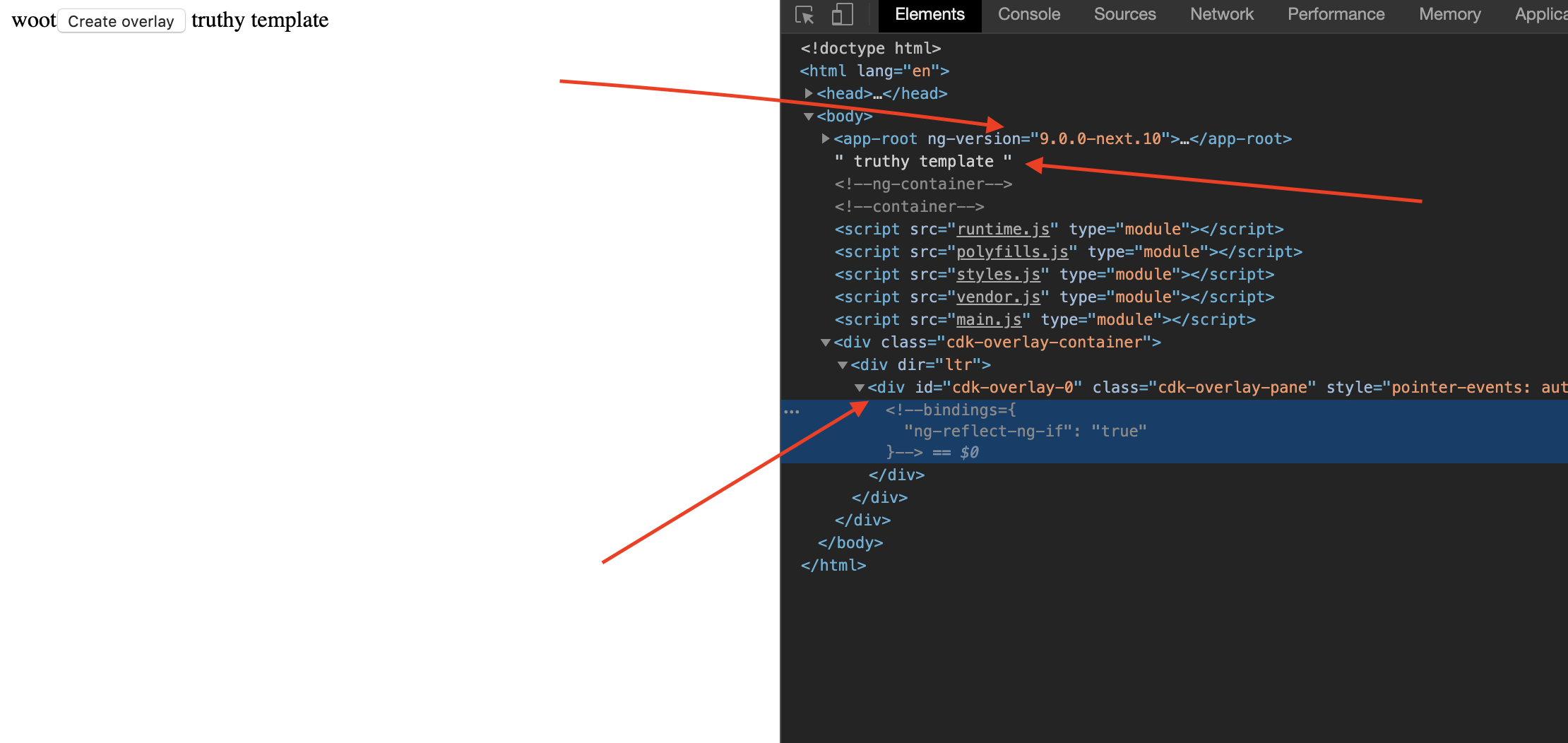The width and height of the screenshot is (1568, 743).
Task: Switch to the Elements tab
Action: click(x=929, y=15)
